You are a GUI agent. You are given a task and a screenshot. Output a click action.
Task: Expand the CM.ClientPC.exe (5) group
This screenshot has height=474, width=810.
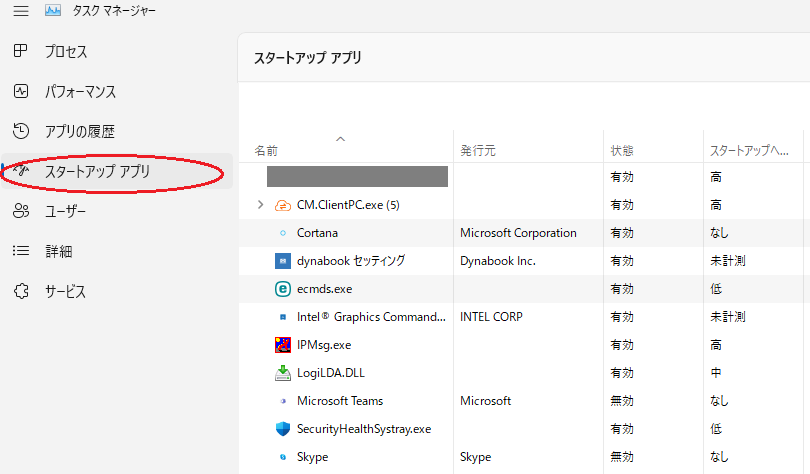pyautogui.click(x=260, y=205)
